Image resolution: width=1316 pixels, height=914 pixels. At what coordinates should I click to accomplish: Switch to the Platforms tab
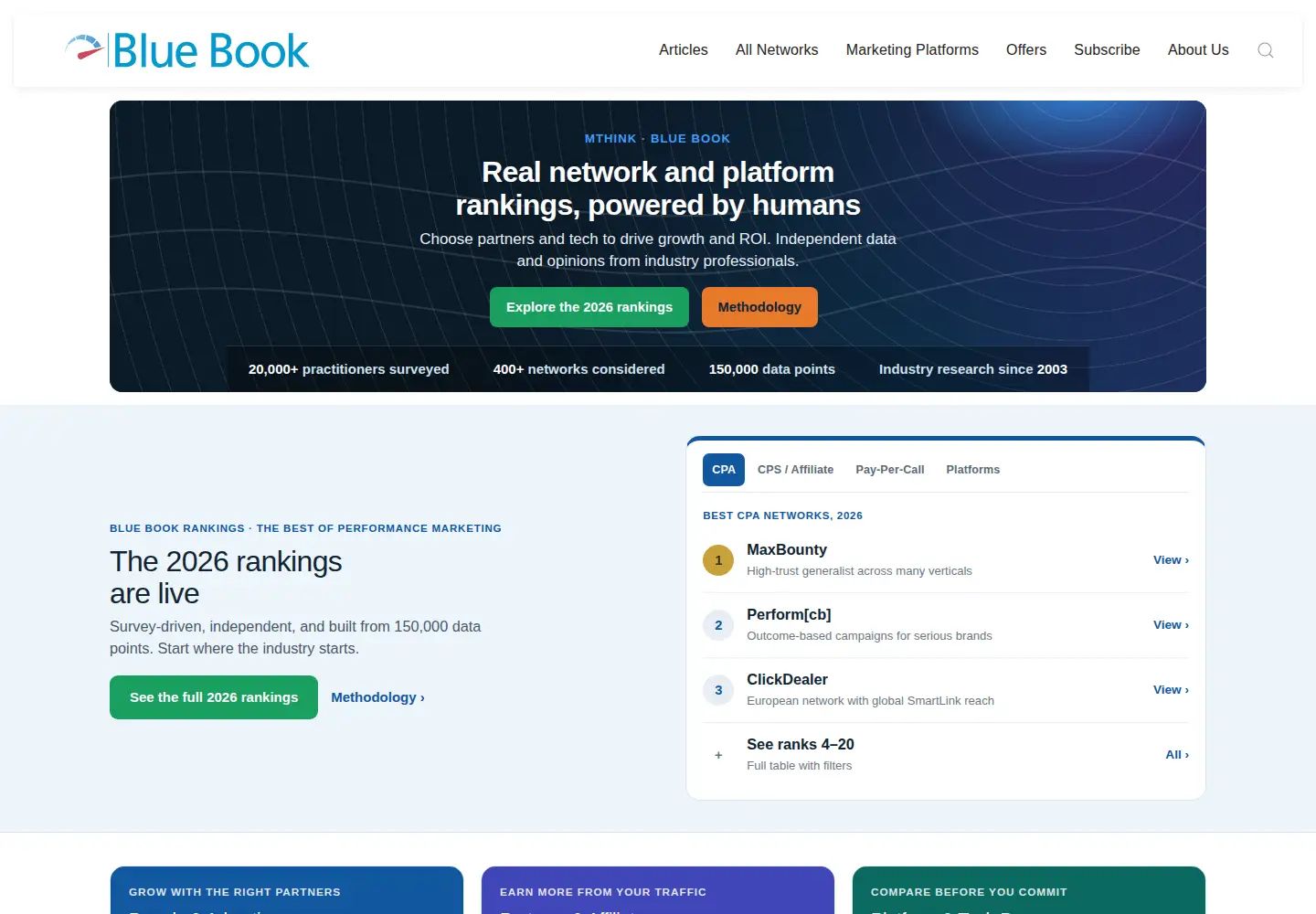click(973, 470)
